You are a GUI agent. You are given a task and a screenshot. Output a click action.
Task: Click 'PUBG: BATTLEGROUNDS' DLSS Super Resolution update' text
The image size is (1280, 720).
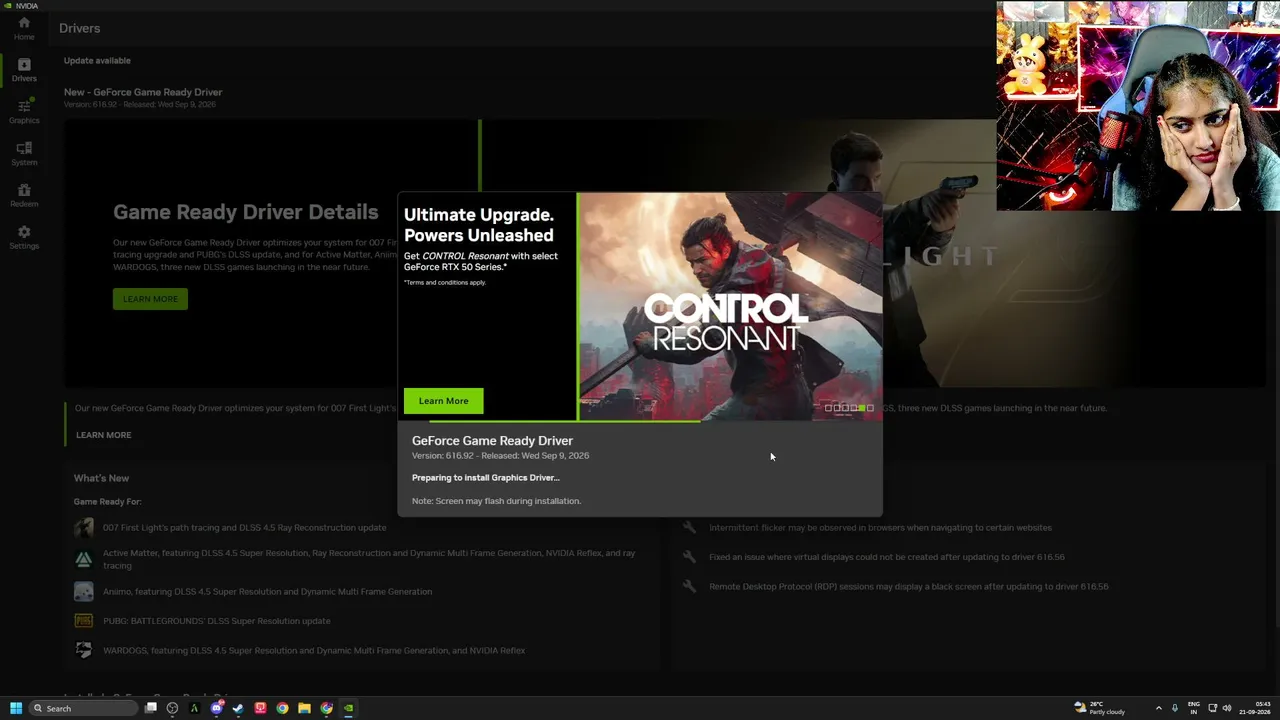point(216,621)
